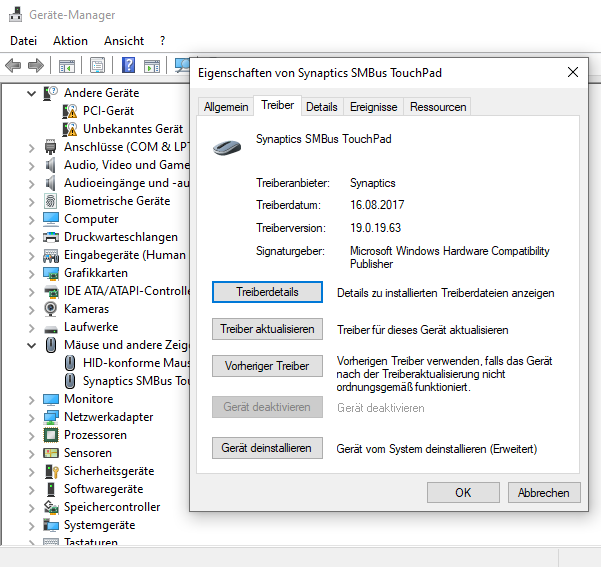Image resolution: width=601 pixels, height=567 pixels.
Task: Confirm the dialog with OK
Action: [x=463, y=493]
